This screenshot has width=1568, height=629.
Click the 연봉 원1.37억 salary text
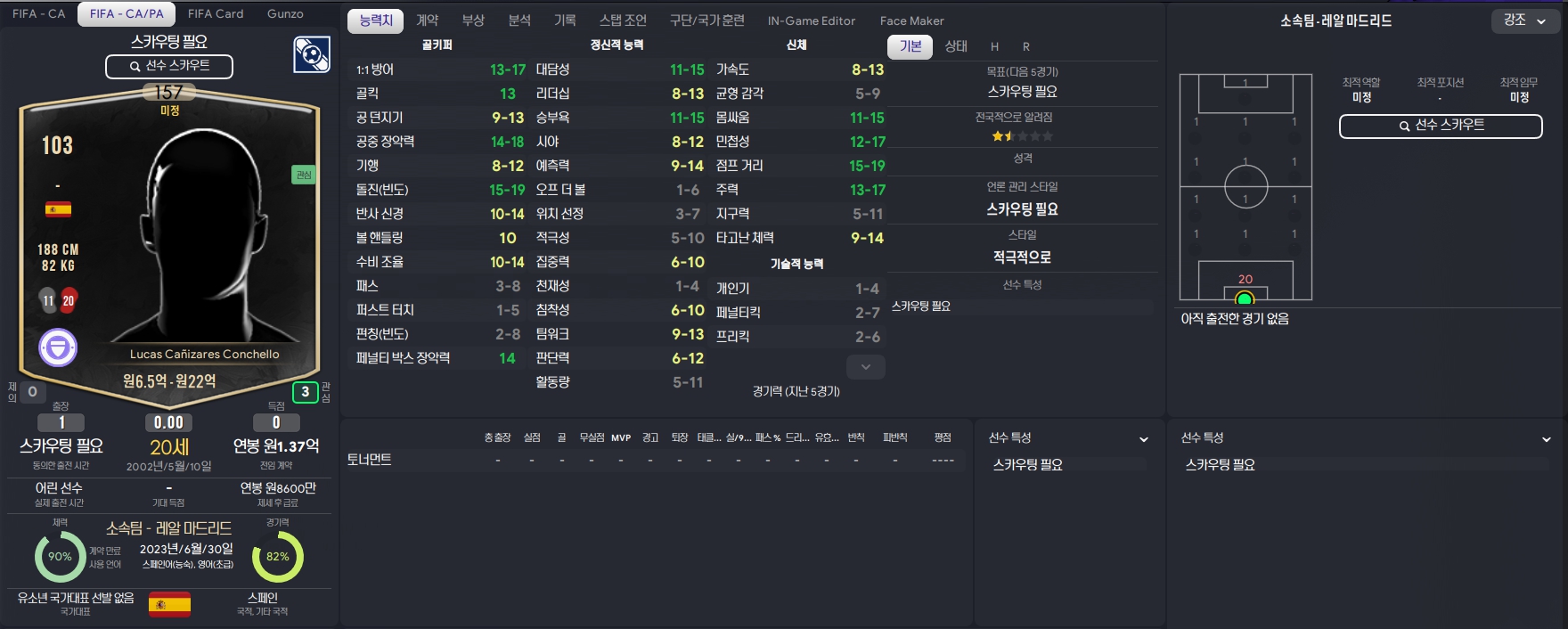276,446
